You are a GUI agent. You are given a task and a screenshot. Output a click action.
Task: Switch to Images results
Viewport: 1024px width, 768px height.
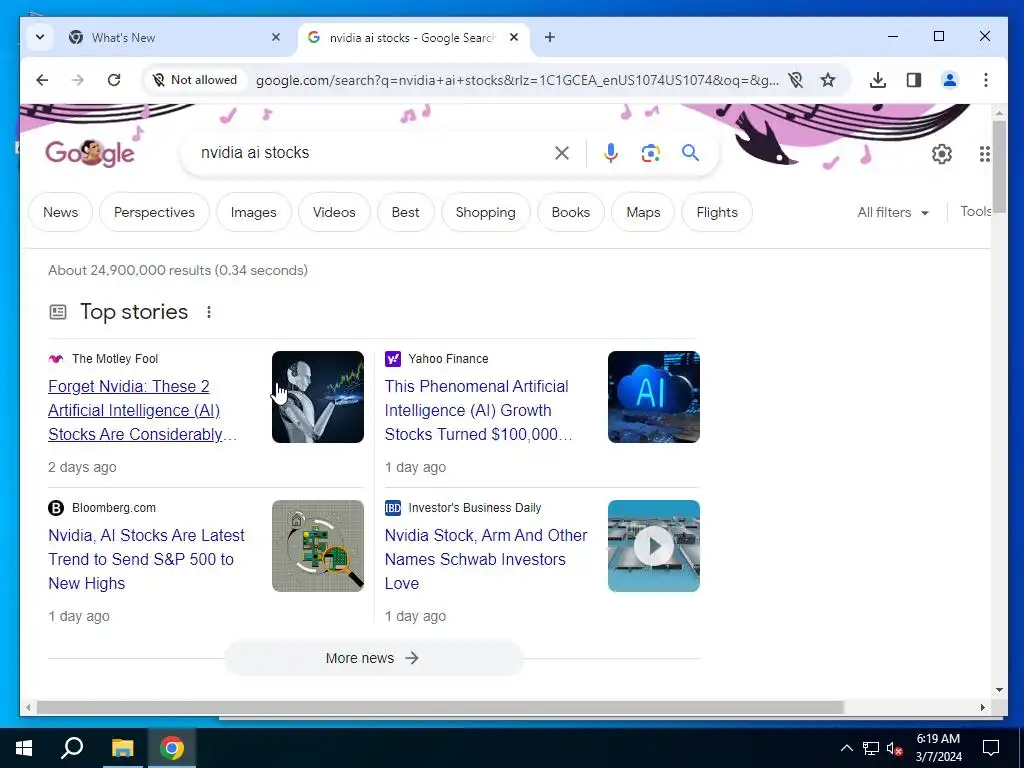pos(253,212)
